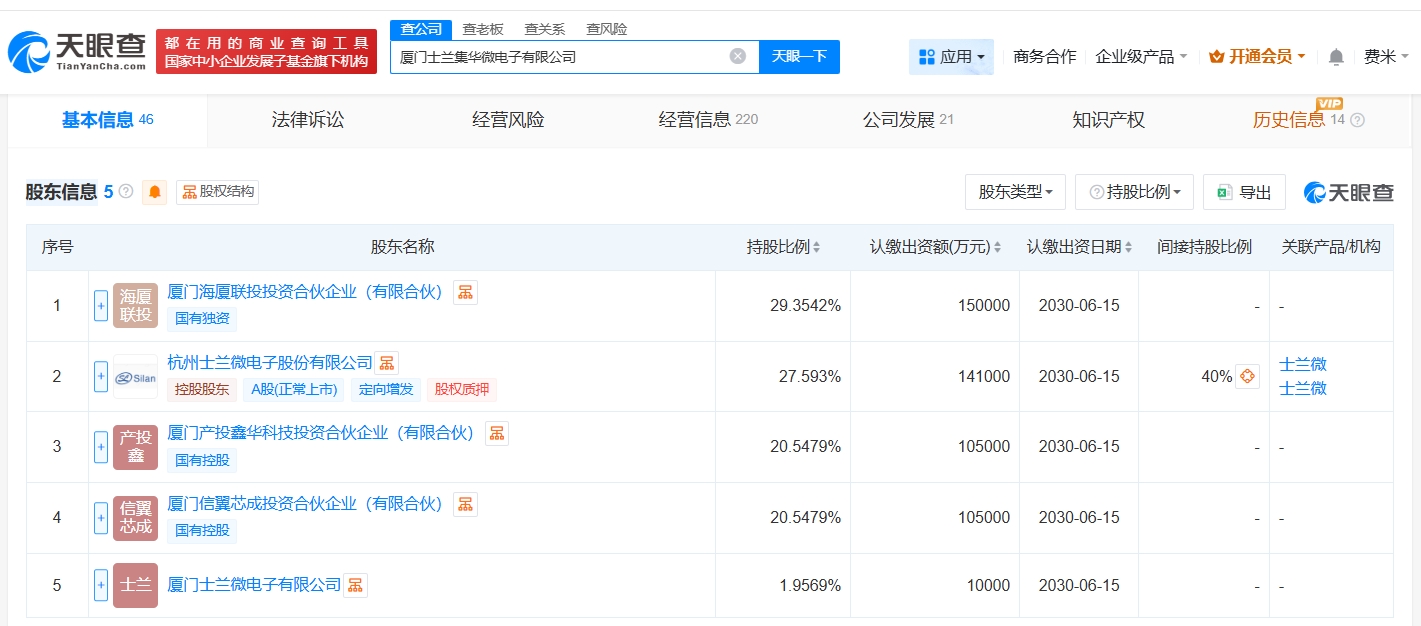
Task: Open the 应用 apps dropdown
Action: click(x=952, y=57)
